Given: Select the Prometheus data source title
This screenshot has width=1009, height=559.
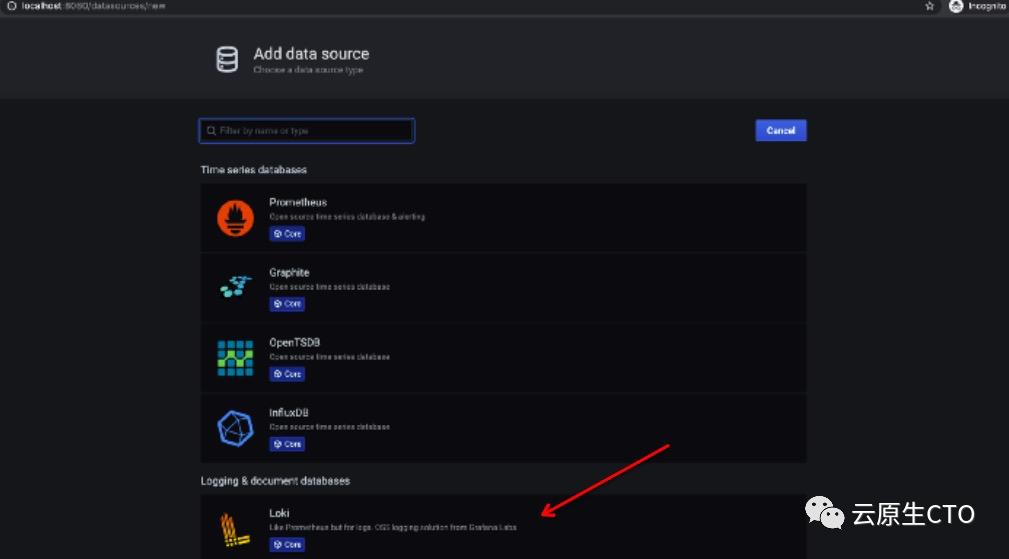Looking at the screenshot, I should (298, 202).
